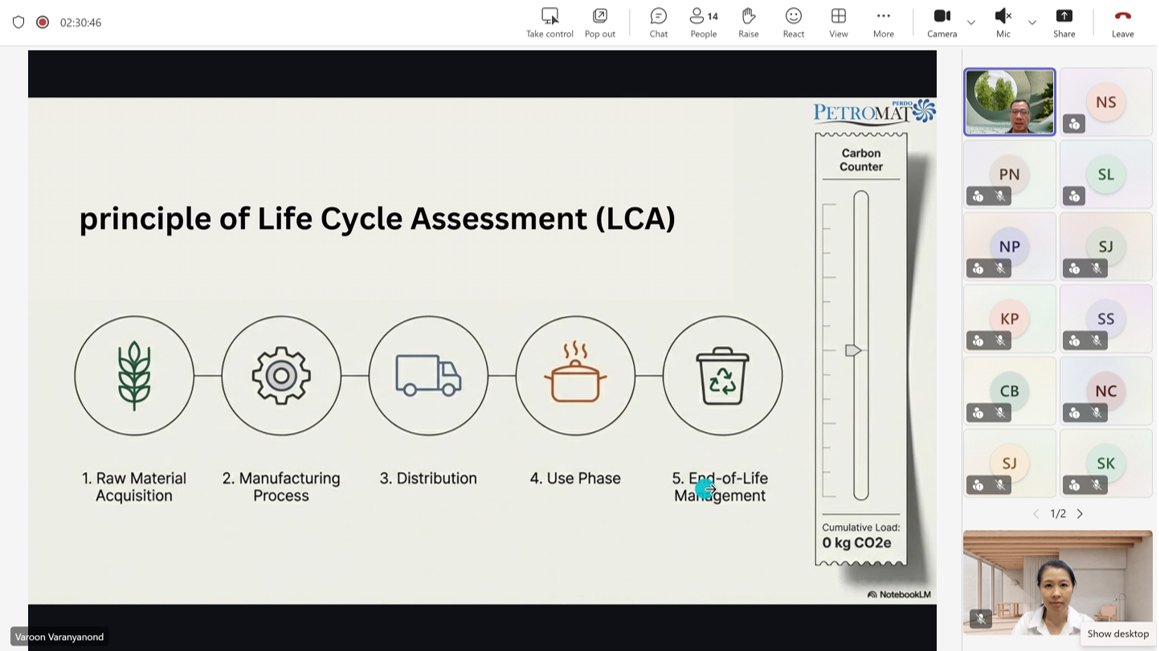Leave the meeting
Viewport: 1159px width, 651px height.
click(x=1122, y=22)
